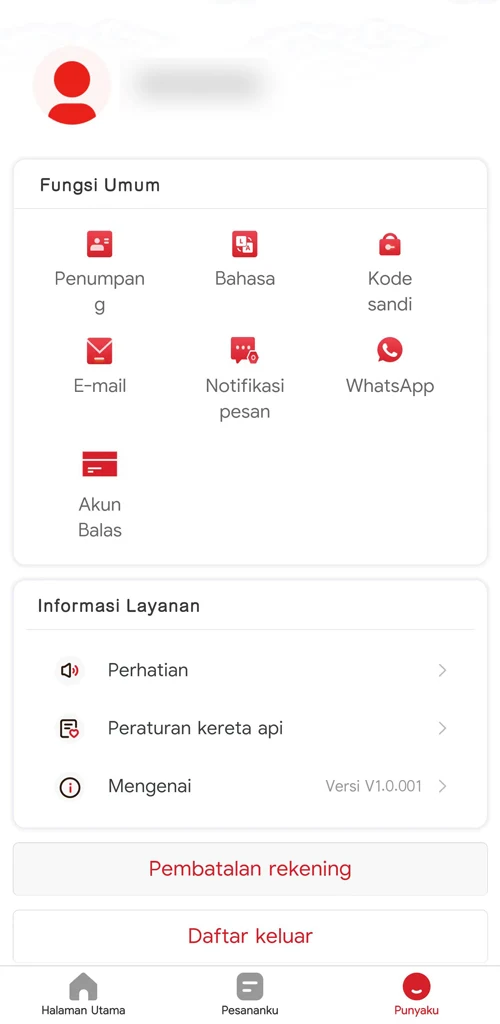Tap the red profile avatar
Image resolution: width=500 pixels, height=1024 pixels.
[72, 86]
